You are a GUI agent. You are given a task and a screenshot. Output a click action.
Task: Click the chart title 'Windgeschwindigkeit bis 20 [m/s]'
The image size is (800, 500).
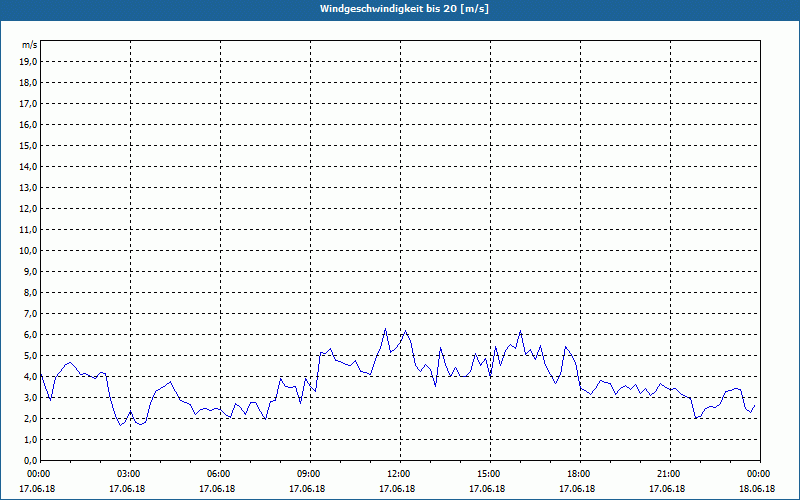click(404, 9)
